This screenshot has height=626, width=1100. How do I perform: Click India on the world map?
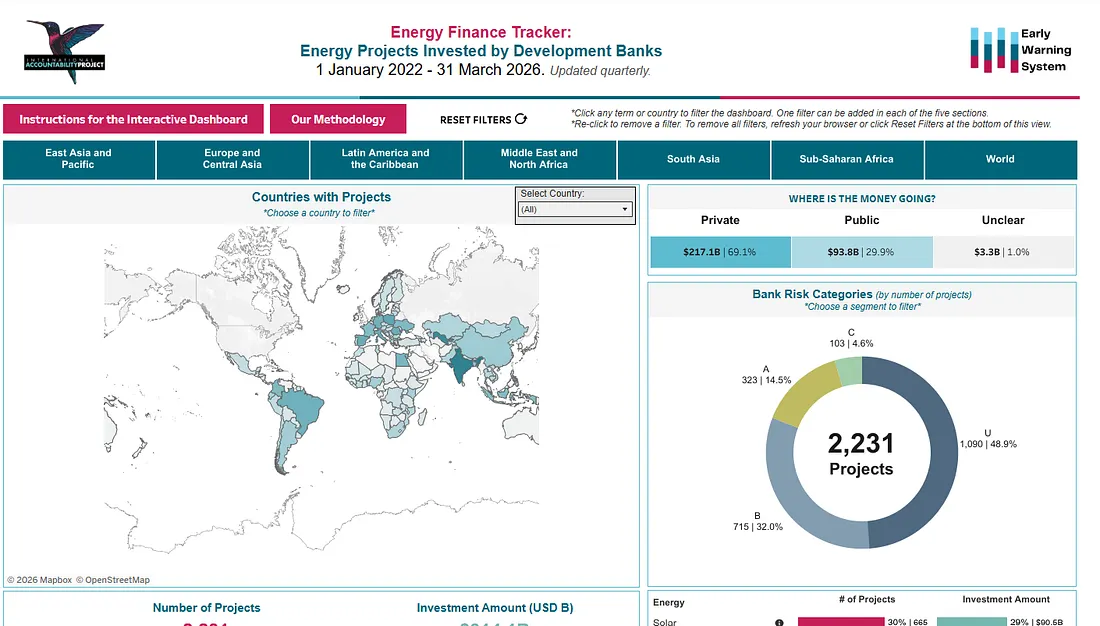tap(461, 364)
